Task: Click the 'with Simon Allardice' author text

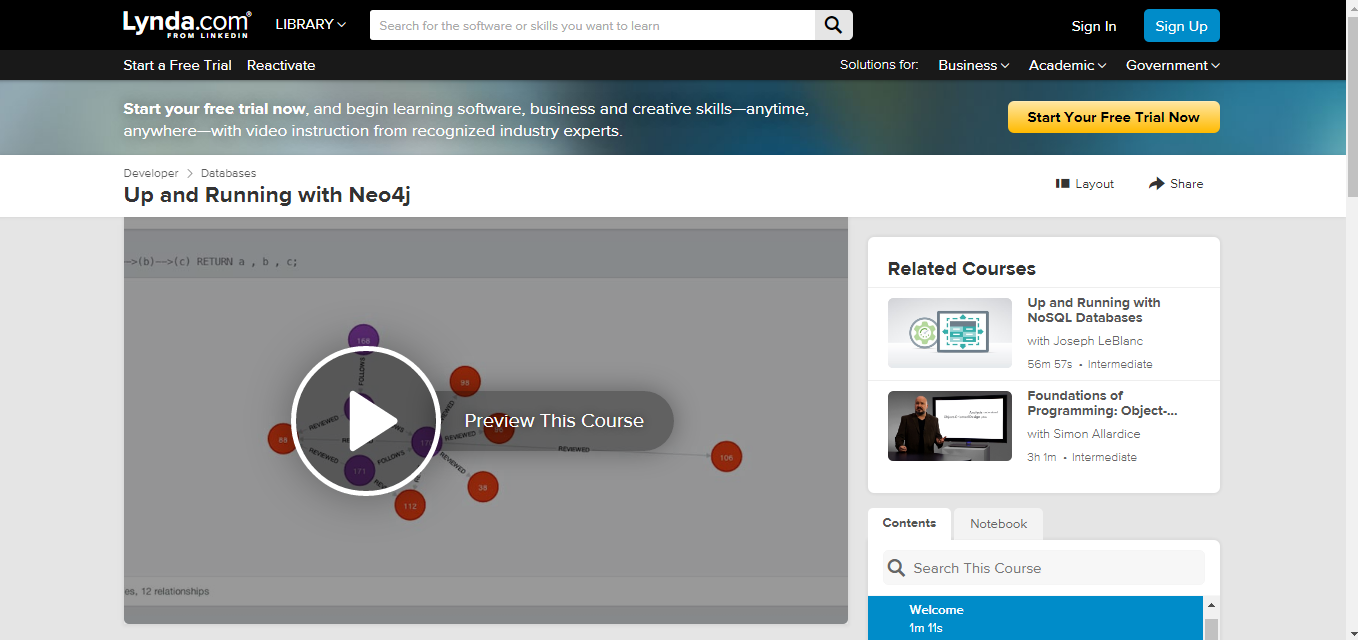Action: point(1084,434)
